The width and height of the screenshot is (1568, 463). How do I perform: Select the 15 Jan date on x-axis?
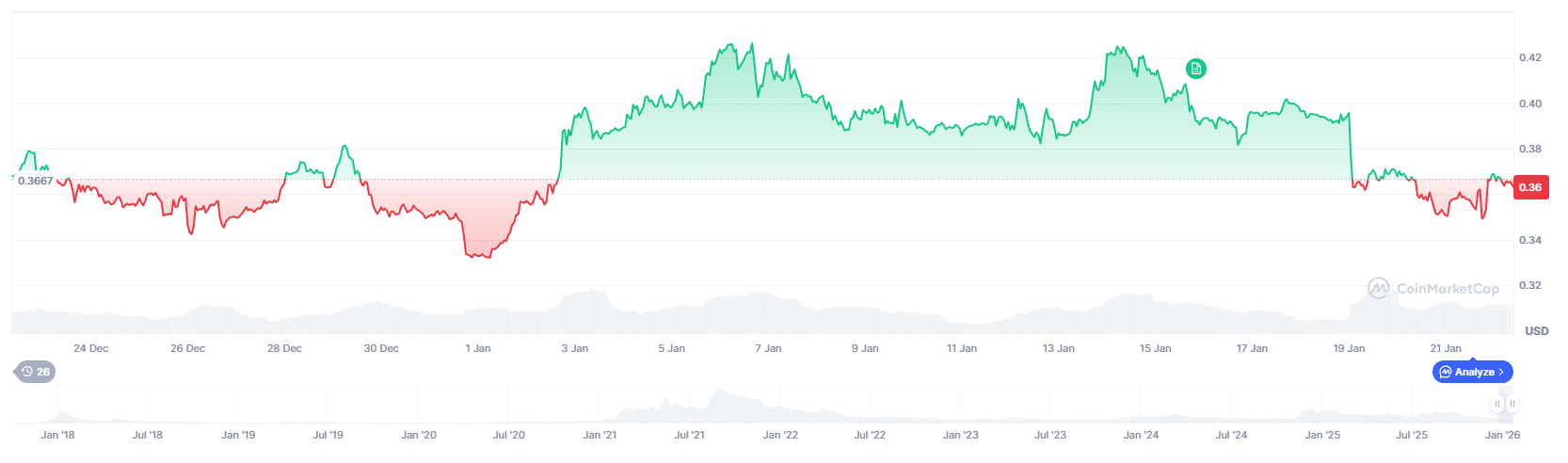click(1155, 349)
